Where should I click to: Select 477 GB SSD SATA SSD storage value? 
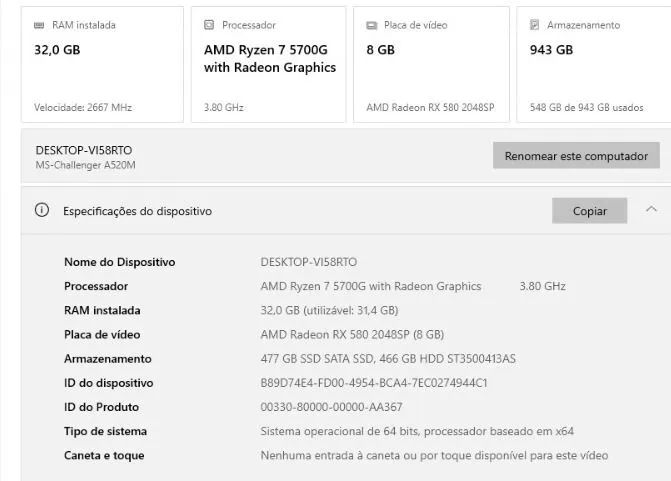[x=388, y=359]
